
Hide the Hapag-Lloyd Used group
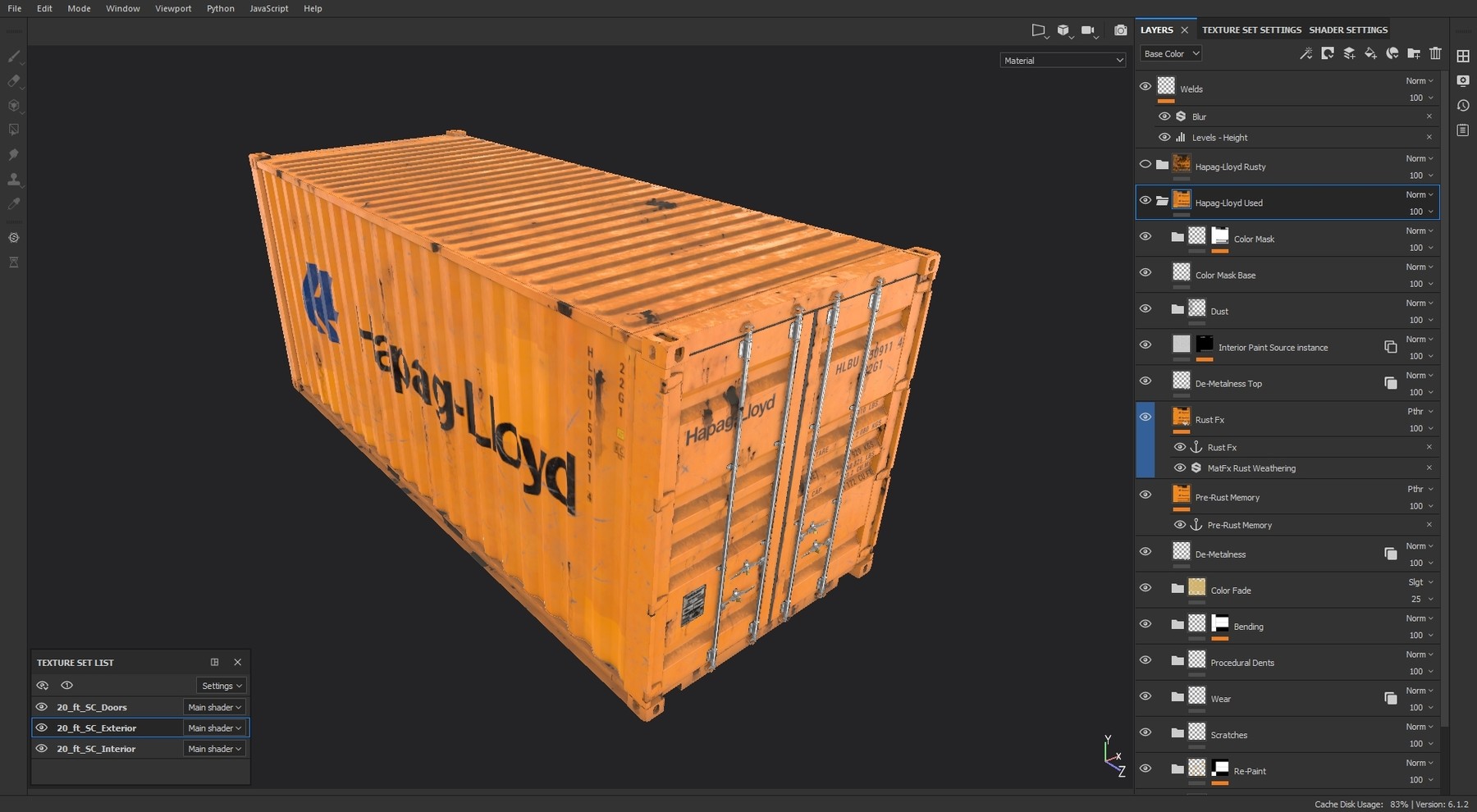[1145, 200]
